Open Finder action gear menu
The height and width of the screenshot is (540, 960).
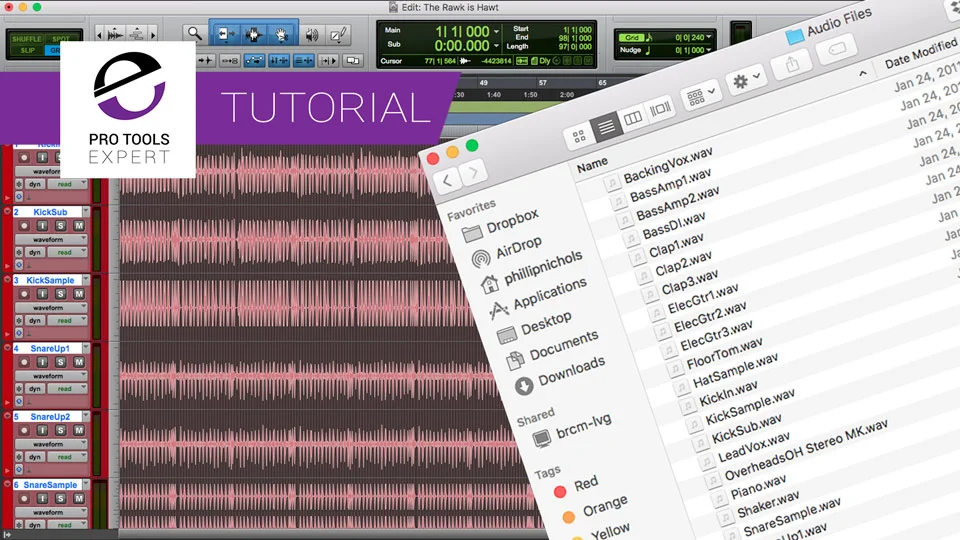pos(746,80)
